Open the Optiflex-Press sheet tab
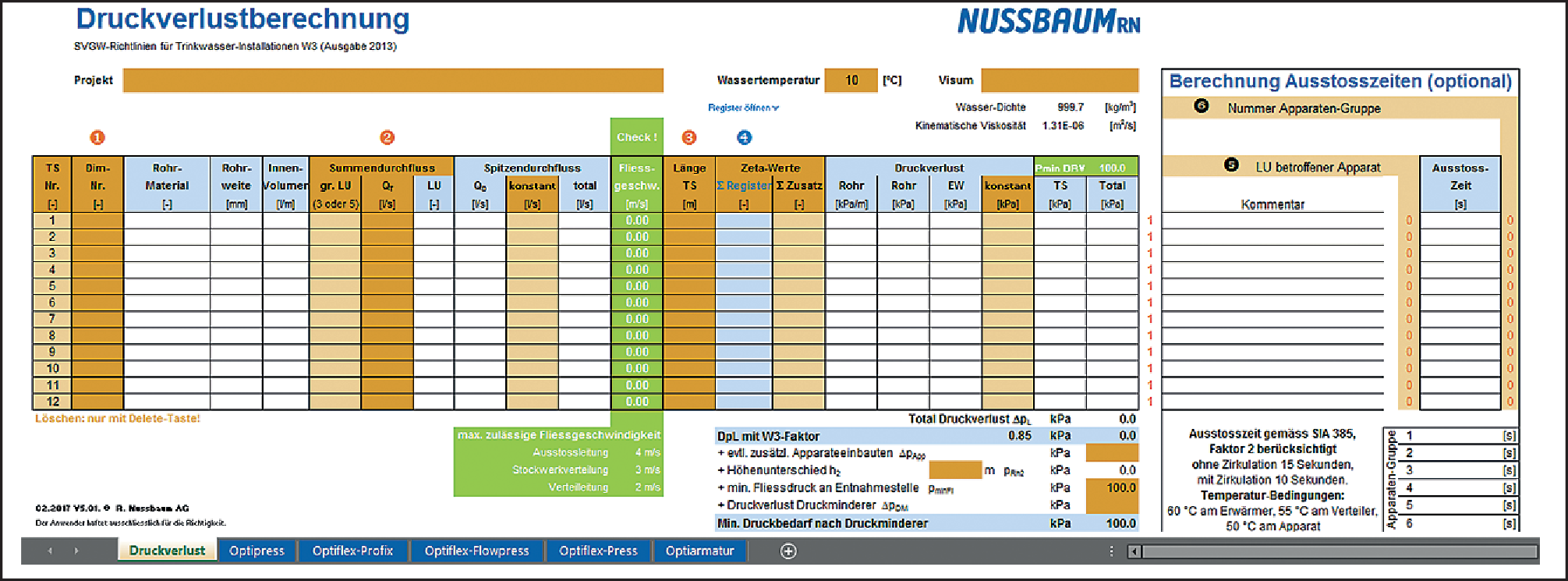1568x581 pixels. (x=598, y=551)
